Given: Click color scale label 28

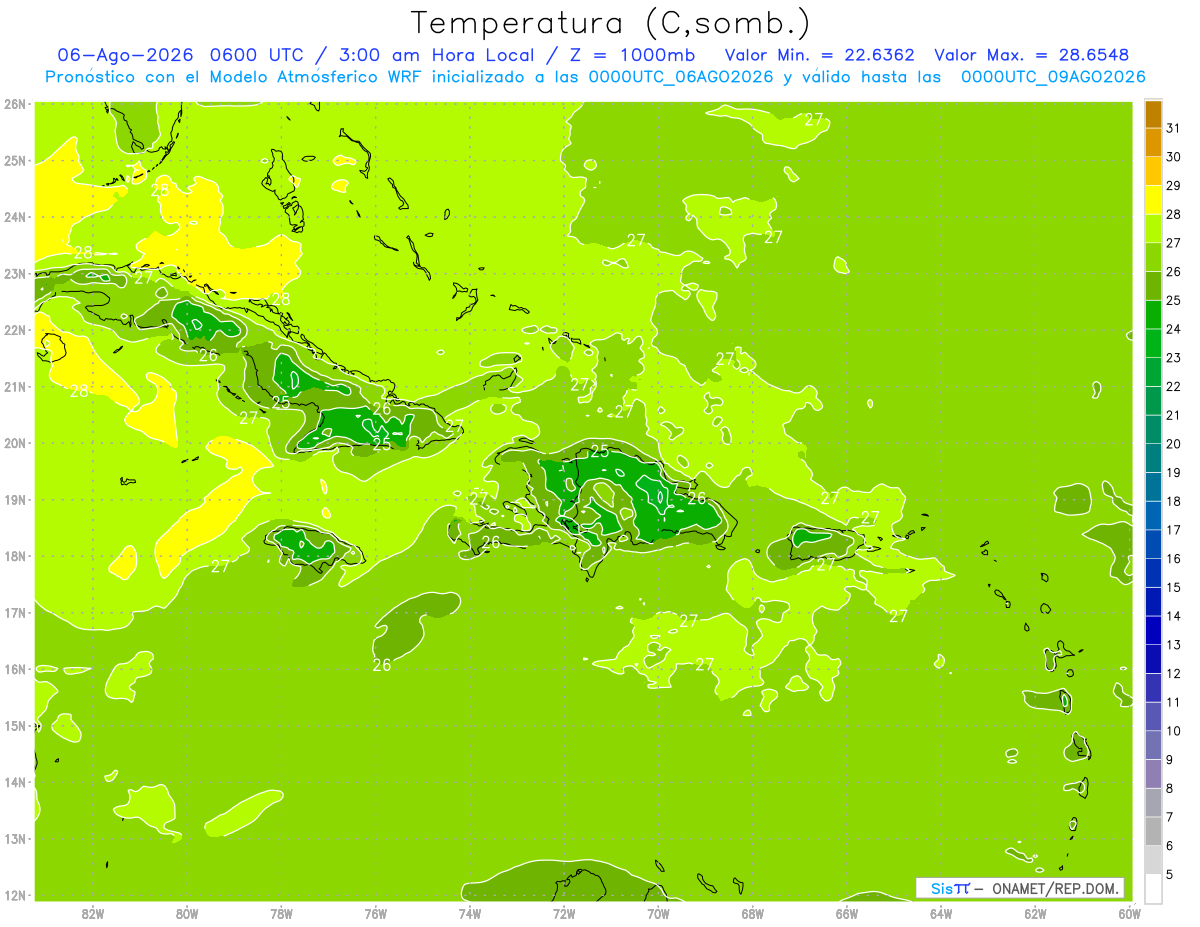Looking at the screenshot, I should (1173, 214).
